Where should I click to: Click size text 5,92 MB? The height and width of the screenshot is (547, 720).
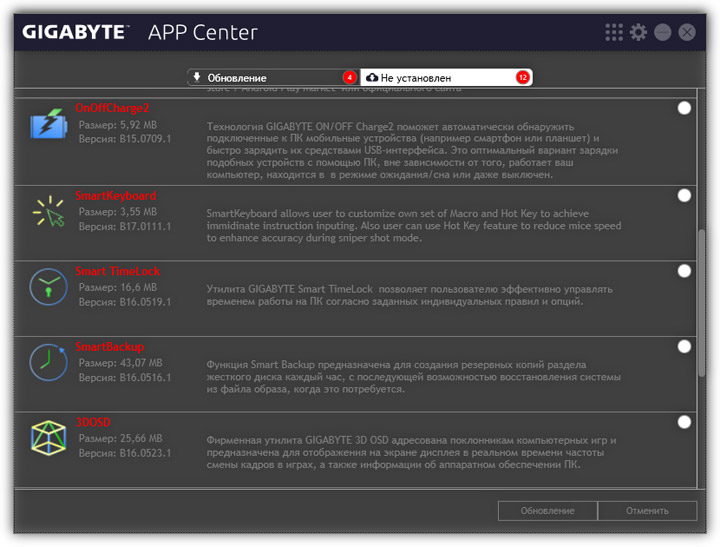138,125
